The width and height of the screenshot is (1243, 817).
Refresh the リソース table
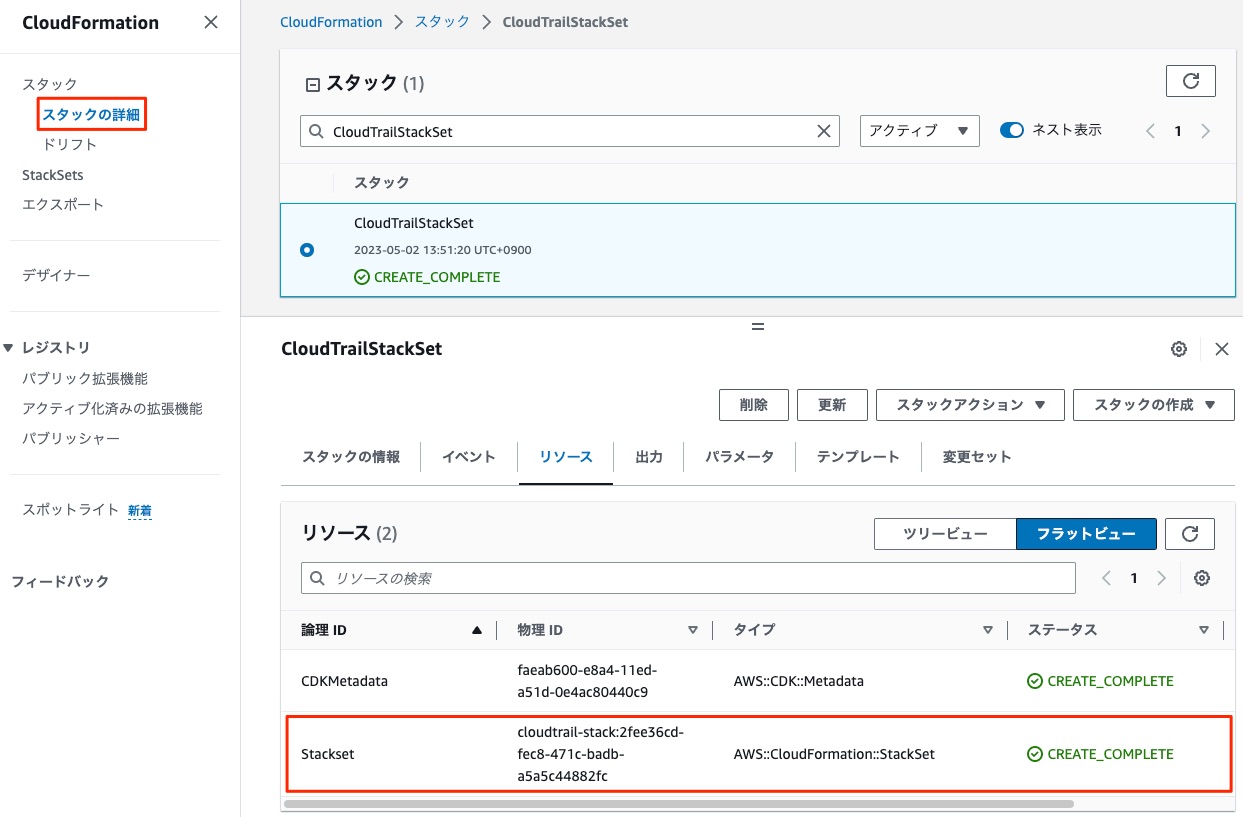click(x=1189, y=533)
